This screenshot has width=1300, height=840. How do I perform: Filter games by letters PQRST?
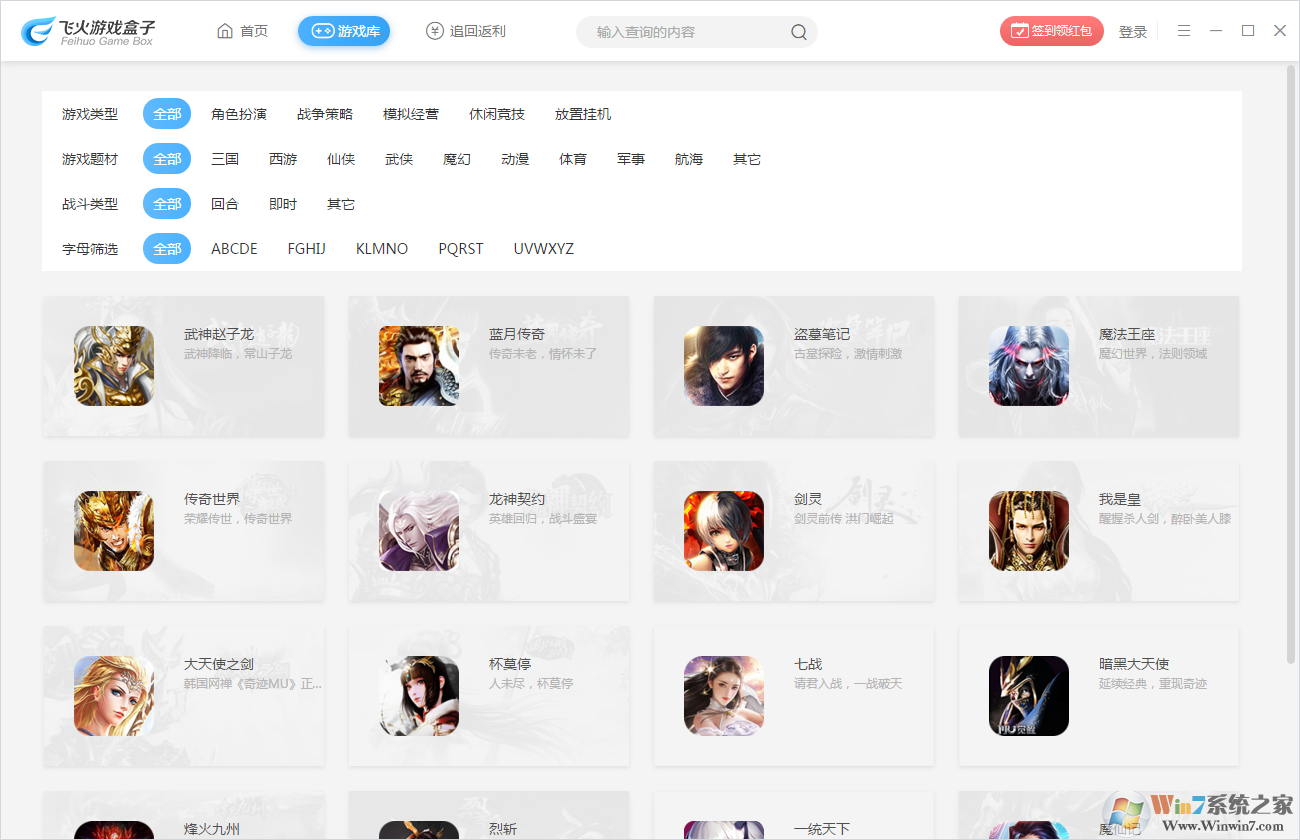pos(461,249)
